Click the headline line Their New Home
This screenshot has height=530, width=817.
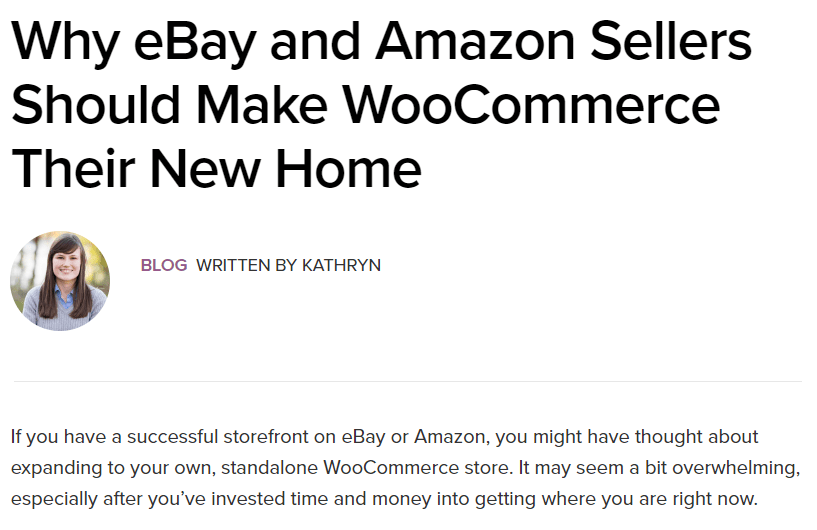[216, 167]
